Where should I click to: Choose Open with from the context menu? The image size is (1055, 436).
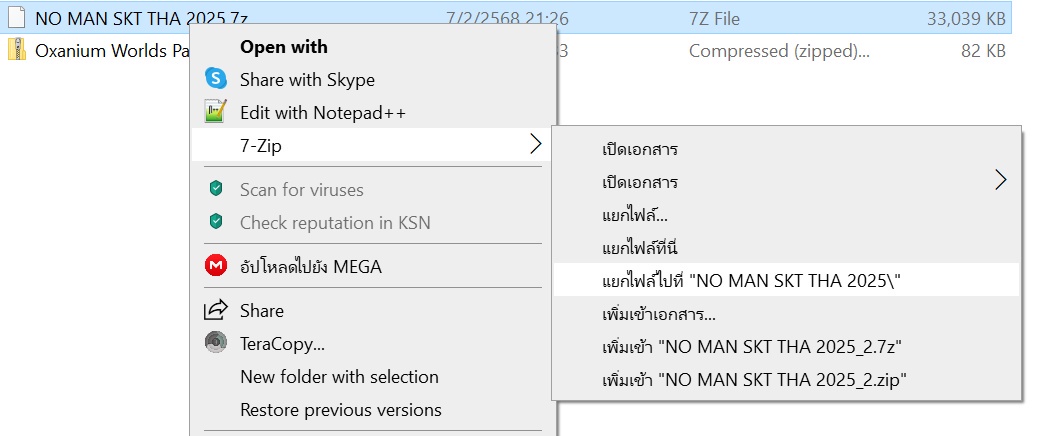click(x=284, y=47)
